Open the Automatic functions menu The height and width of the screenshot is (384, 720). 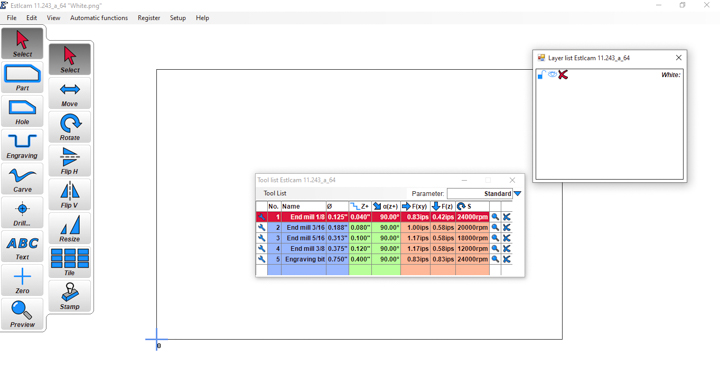click(x=99, y=18)
